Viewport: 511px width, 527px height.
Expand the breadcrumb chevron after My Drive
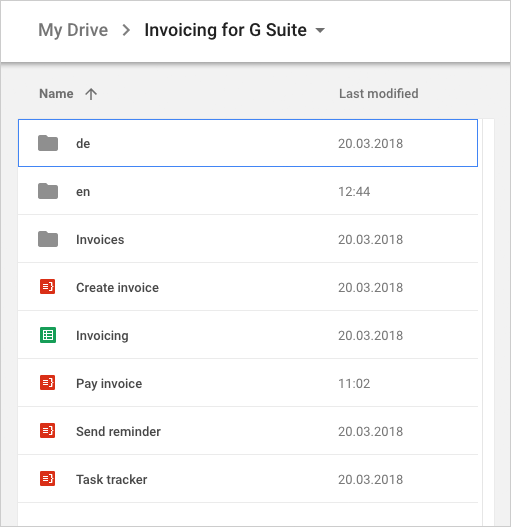coord(126,30)
